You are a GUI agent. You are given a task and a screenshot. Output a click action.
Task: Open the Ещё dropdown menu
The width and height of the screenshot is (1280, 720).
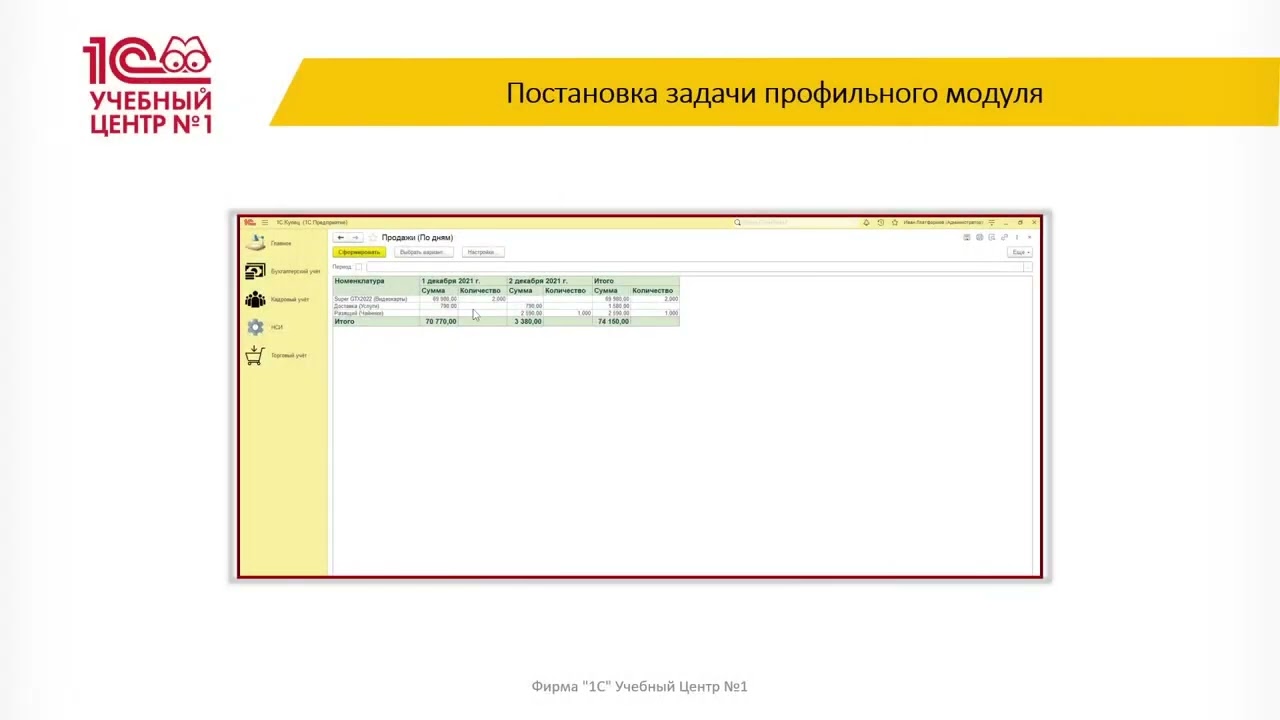click(x=1020, y=252)
